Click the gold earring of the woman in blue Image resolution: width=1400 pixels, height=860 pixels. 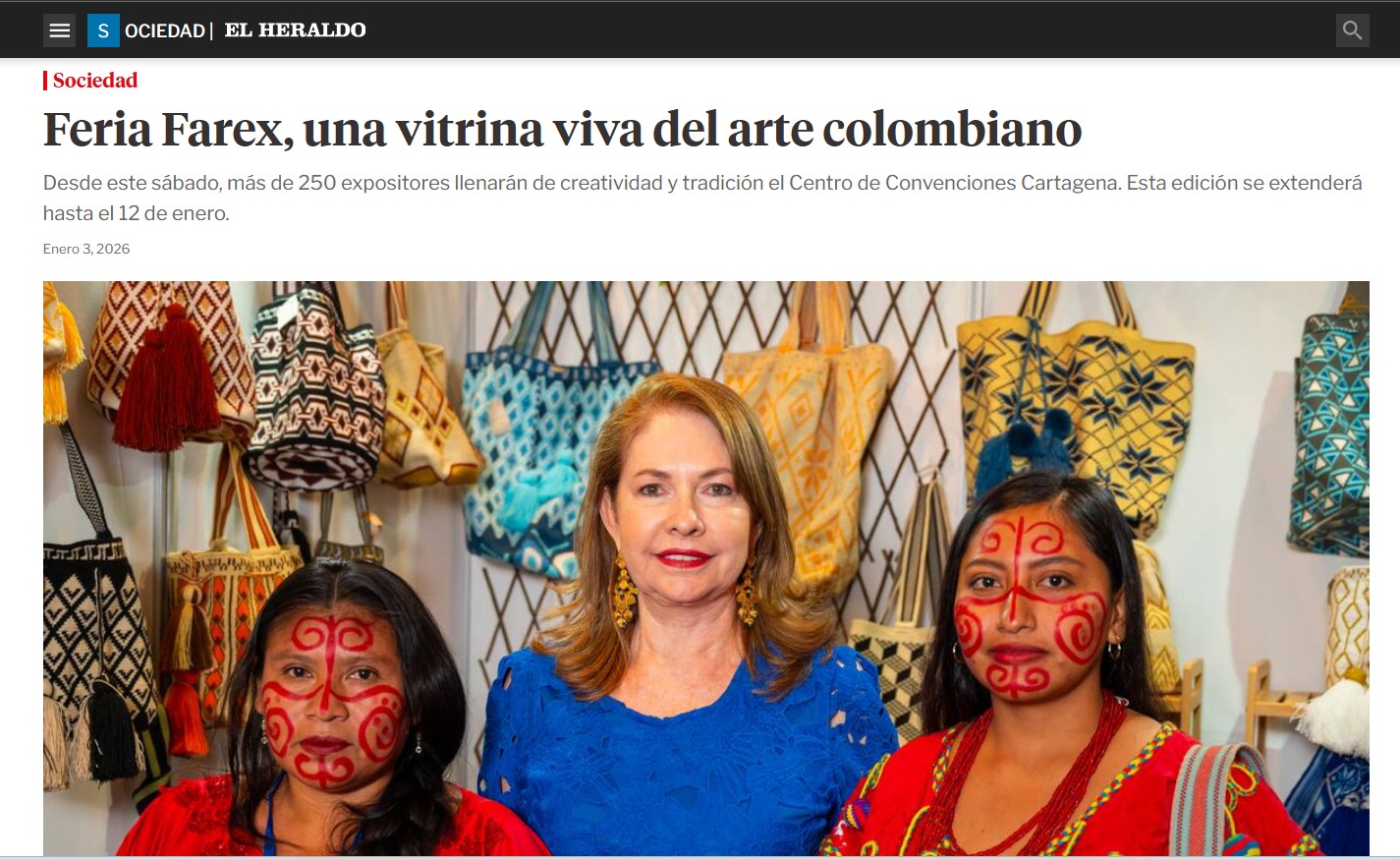(624, 591)
